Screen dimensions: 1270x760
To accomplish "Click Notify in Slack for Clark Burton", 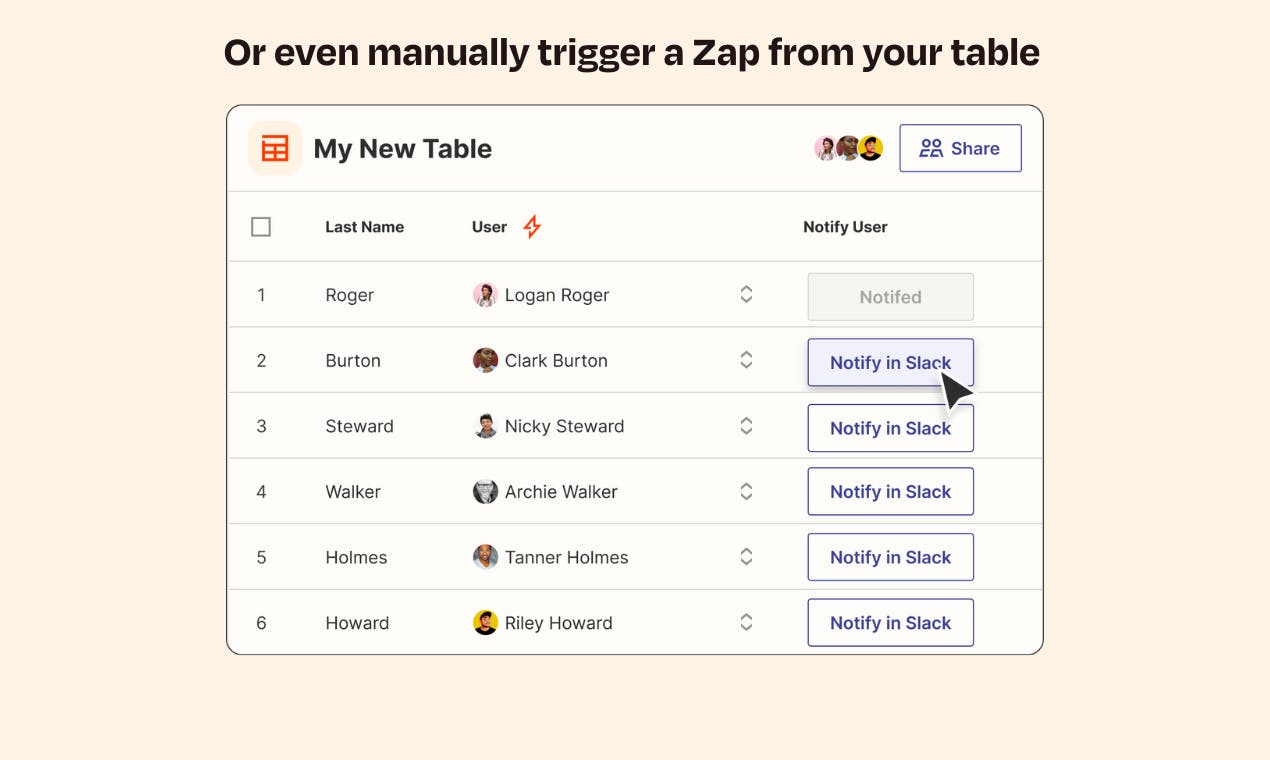I will [890, 362].
